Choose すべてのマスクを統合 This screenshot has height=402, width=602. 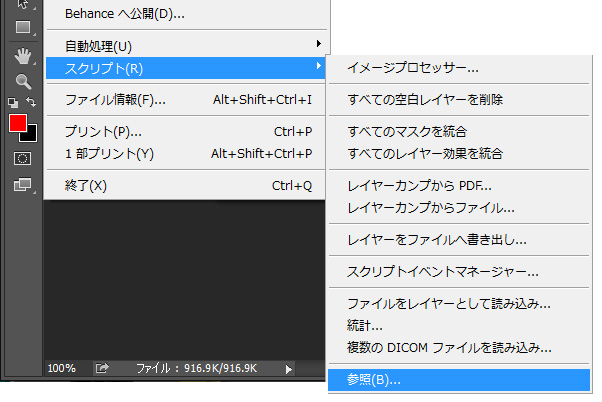pyautogui.click(x=459, y=132)
